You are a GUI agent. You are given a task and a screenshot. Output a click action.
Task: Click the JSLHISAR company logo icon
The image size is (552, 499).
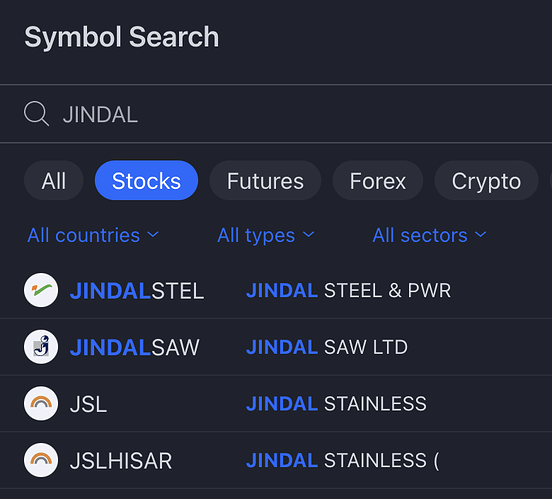pyautogui.click(x=41, y=460)
